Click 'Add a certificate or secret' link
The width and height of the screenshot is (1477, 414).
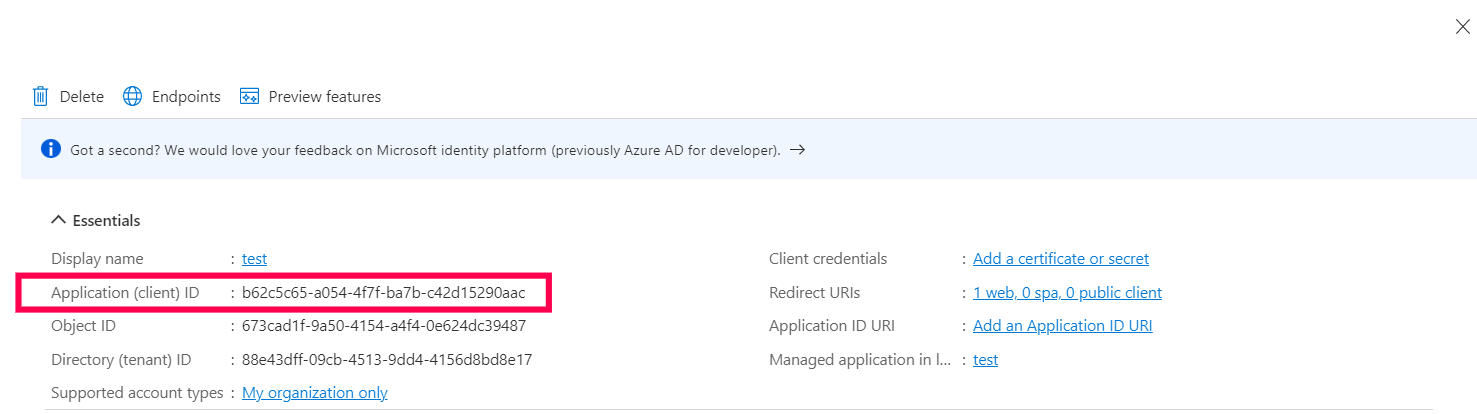[1060, 259]
